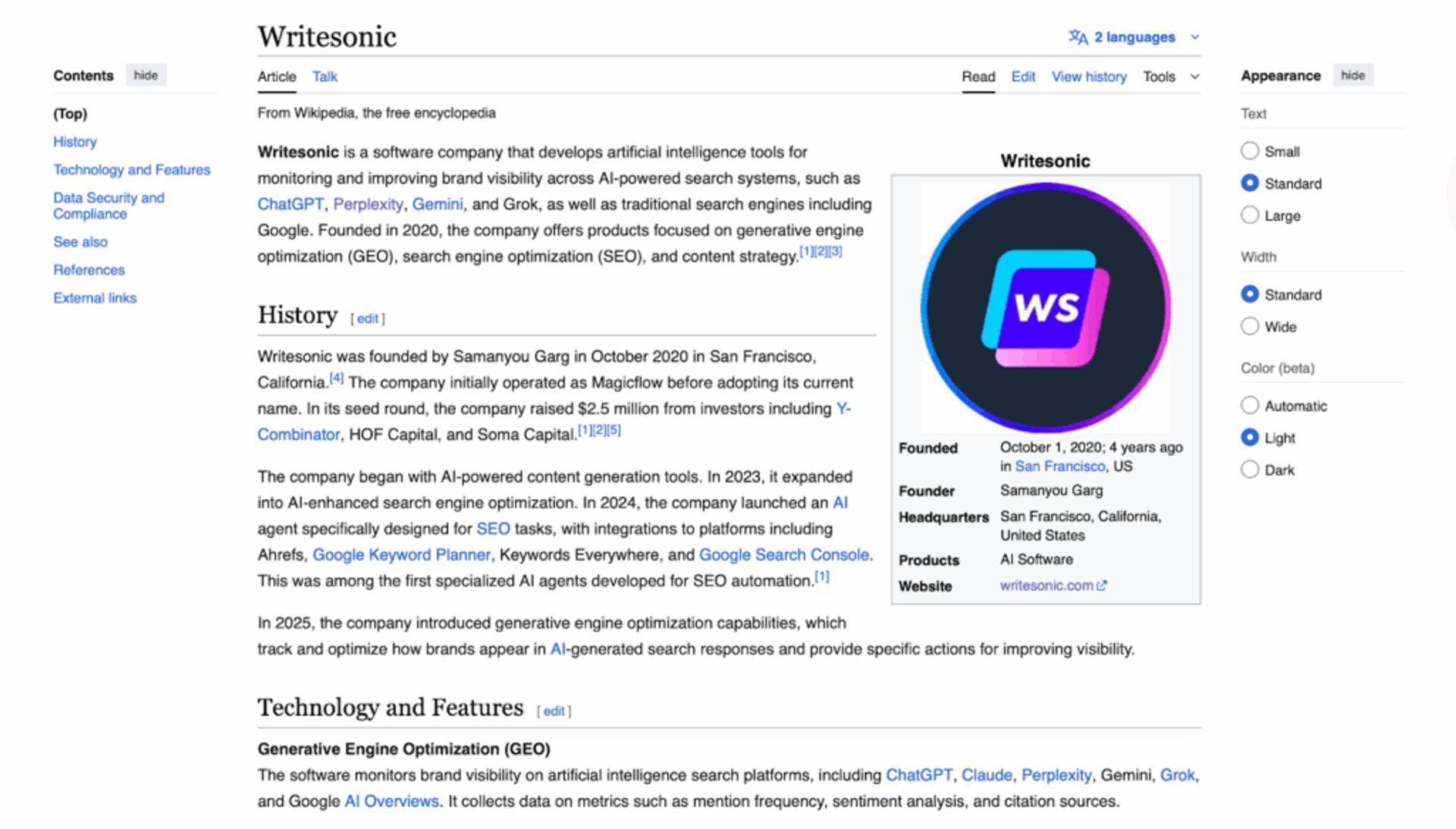The height and width of the screenshot is (829, 1456).
Task: Open Perplexity link in GEO section
Action: coord(1056,775)
